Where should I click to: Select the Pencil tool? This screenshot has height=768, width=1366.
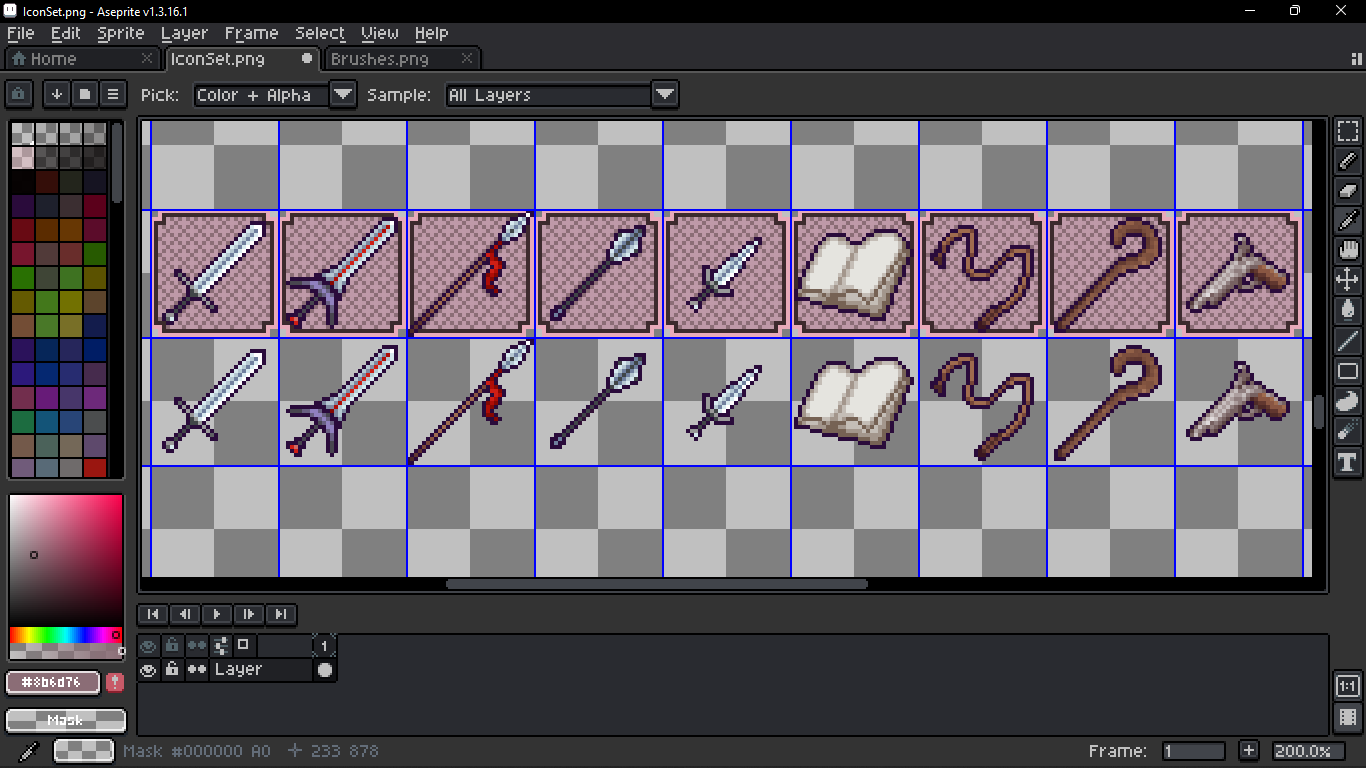point(1347,160)
